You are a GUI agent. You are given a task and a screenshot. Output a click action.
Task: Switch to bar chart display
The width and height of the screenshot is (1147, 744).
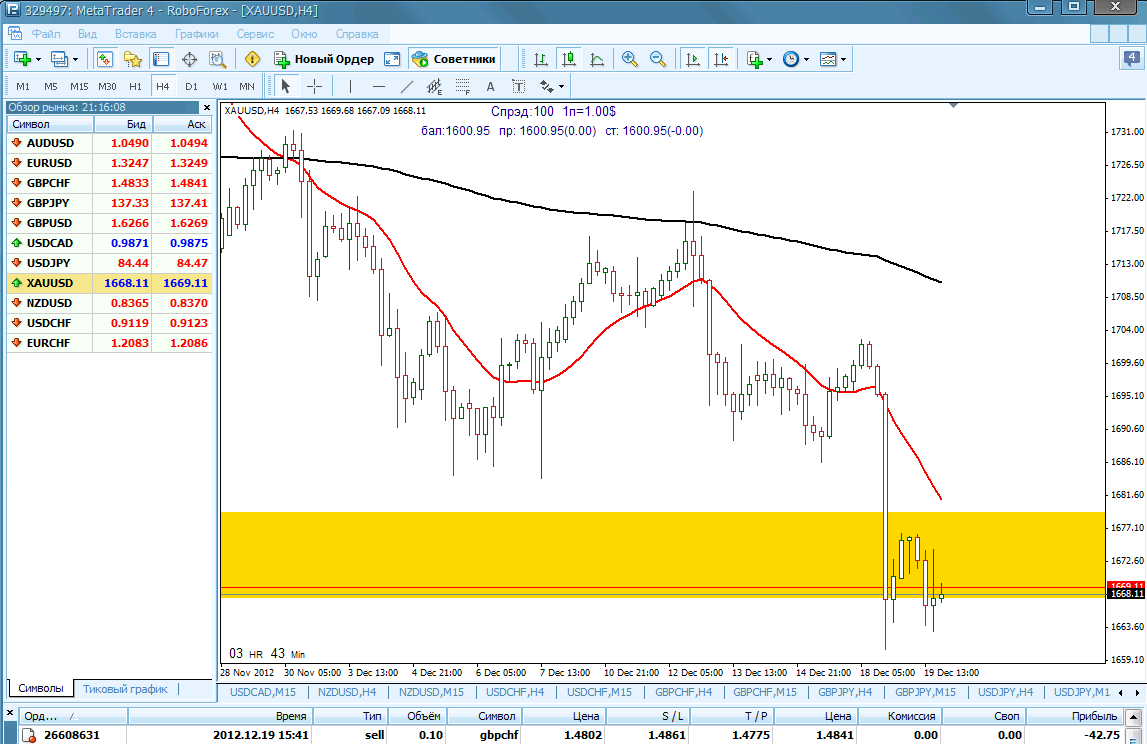coord(541,59)
